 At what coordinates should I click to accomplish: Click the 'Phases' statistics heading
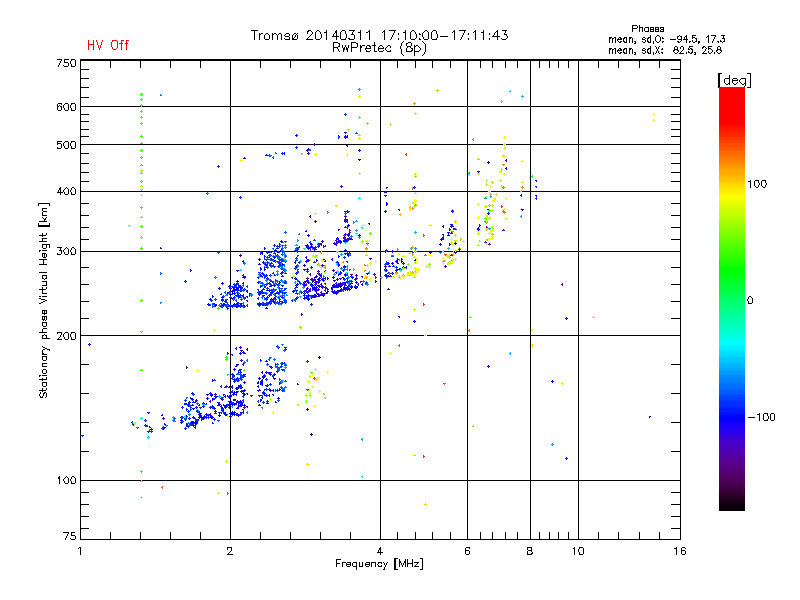click(647, 29)
